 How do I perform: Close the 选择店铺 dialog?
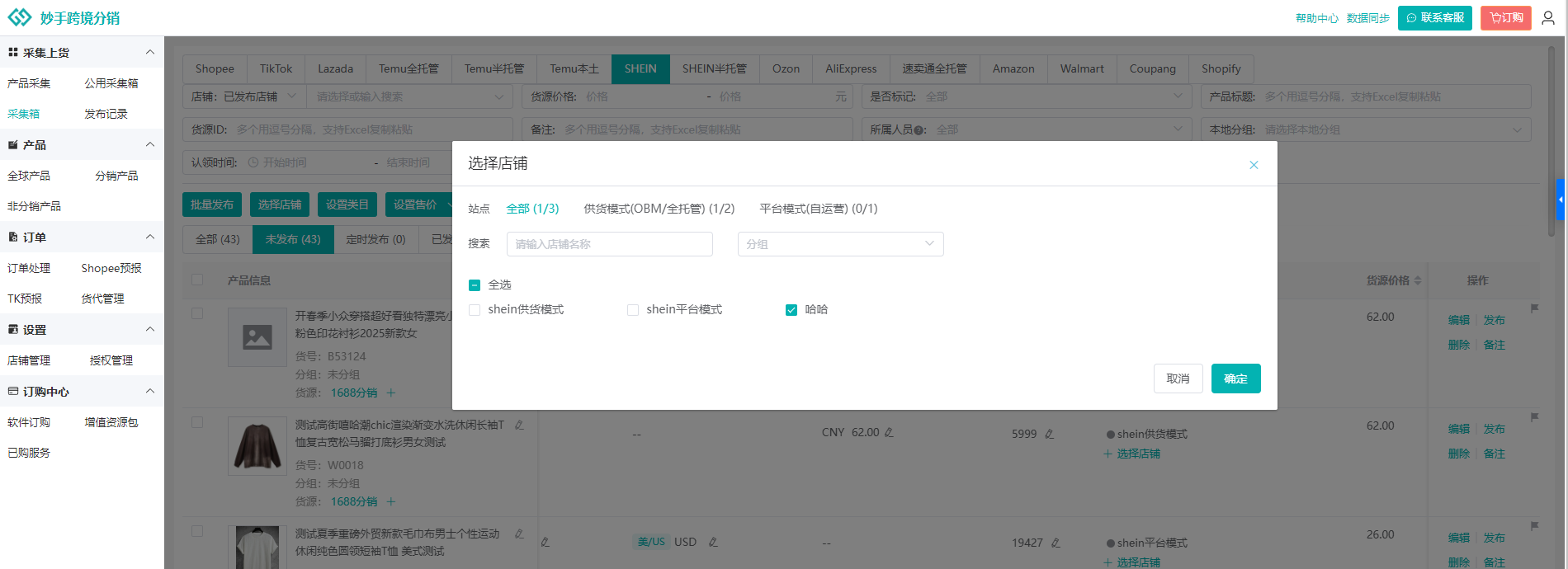[x=1254, y=165]
